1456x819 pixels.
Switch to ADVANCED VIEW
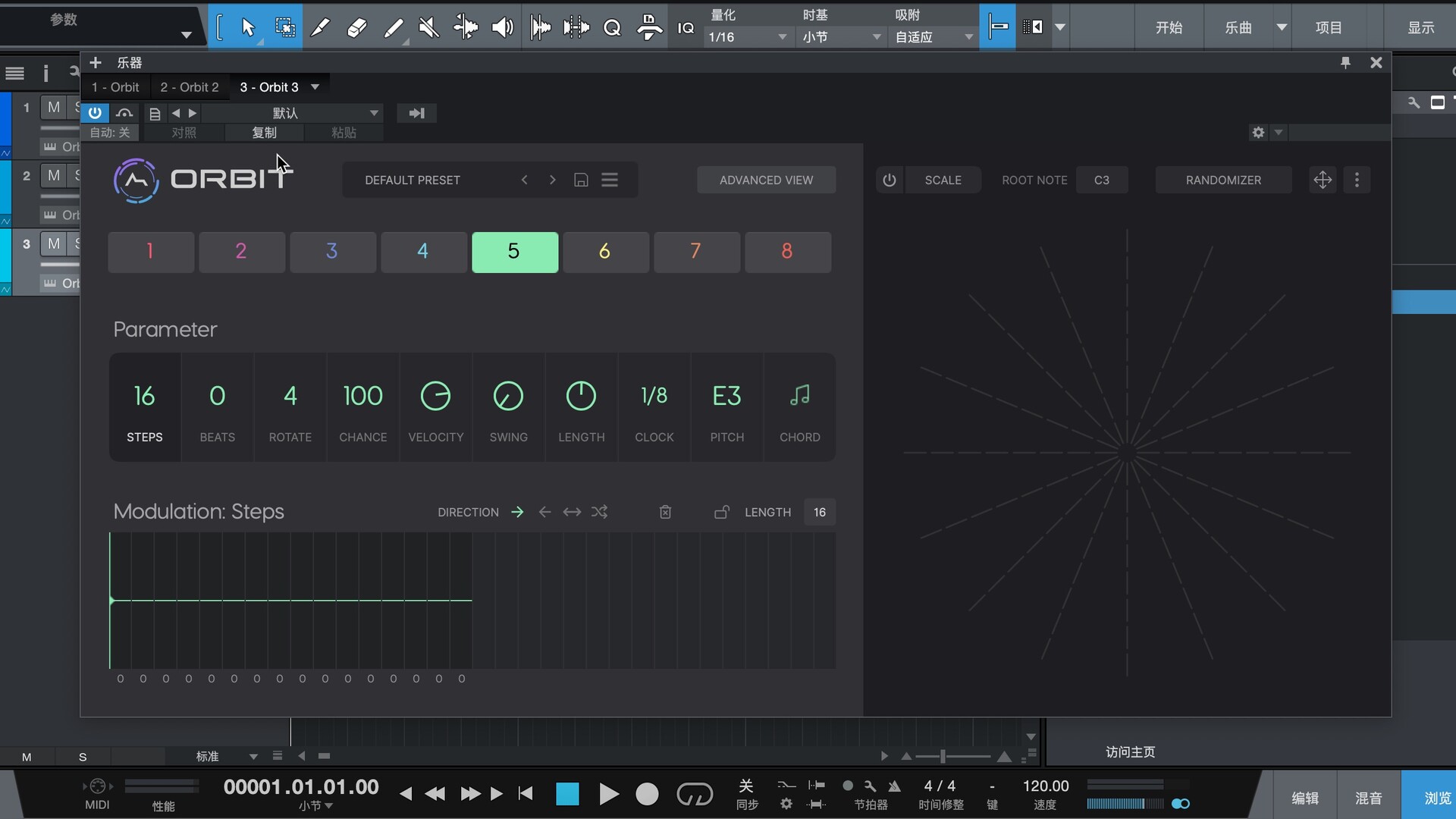click(x=766, y=180)
